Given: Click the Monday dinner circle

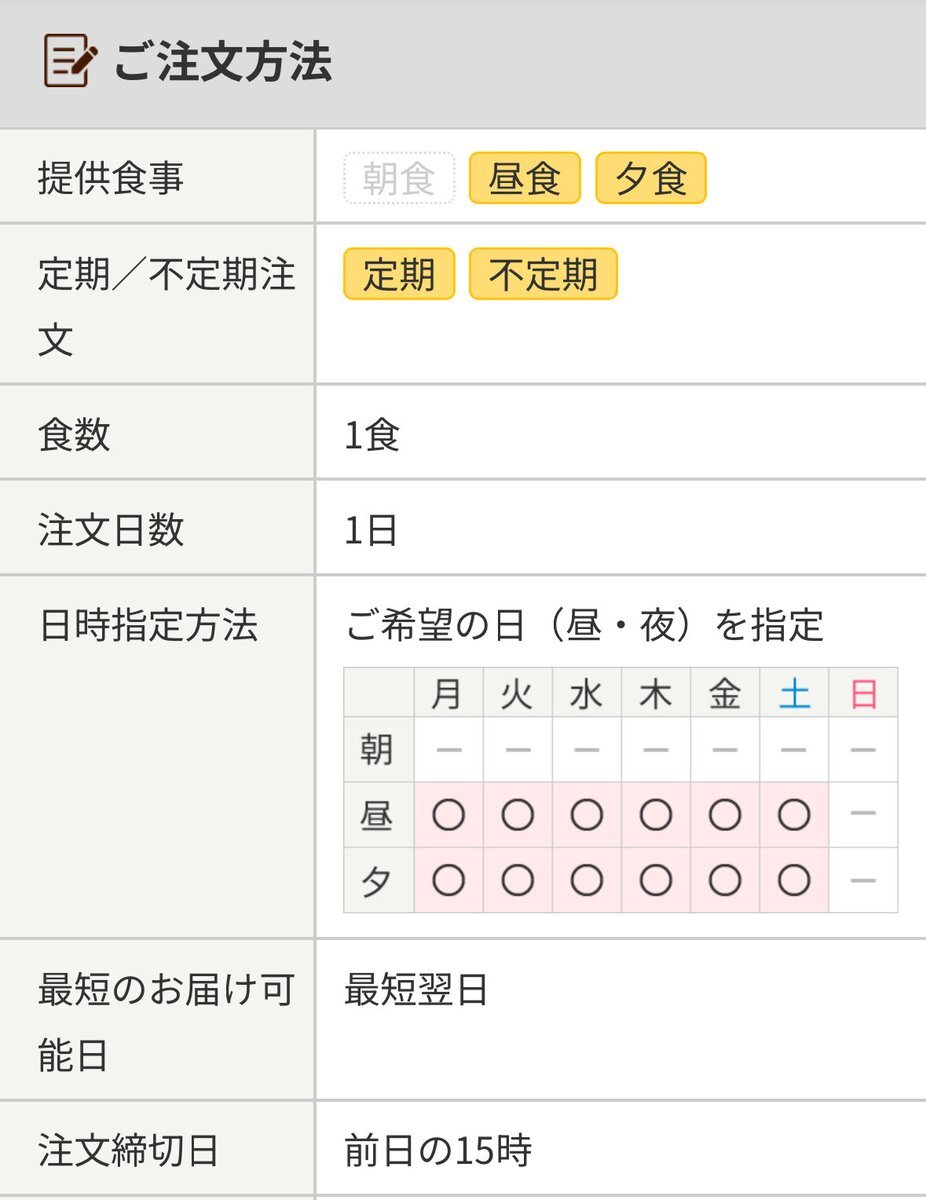Looking at the screenshot, I should coord(448,881).
